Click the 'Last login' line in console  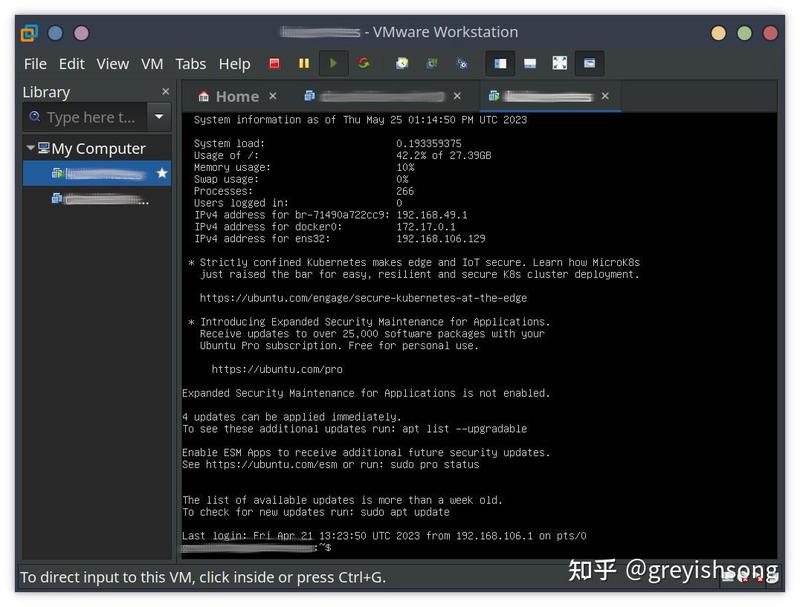[384, 536]
